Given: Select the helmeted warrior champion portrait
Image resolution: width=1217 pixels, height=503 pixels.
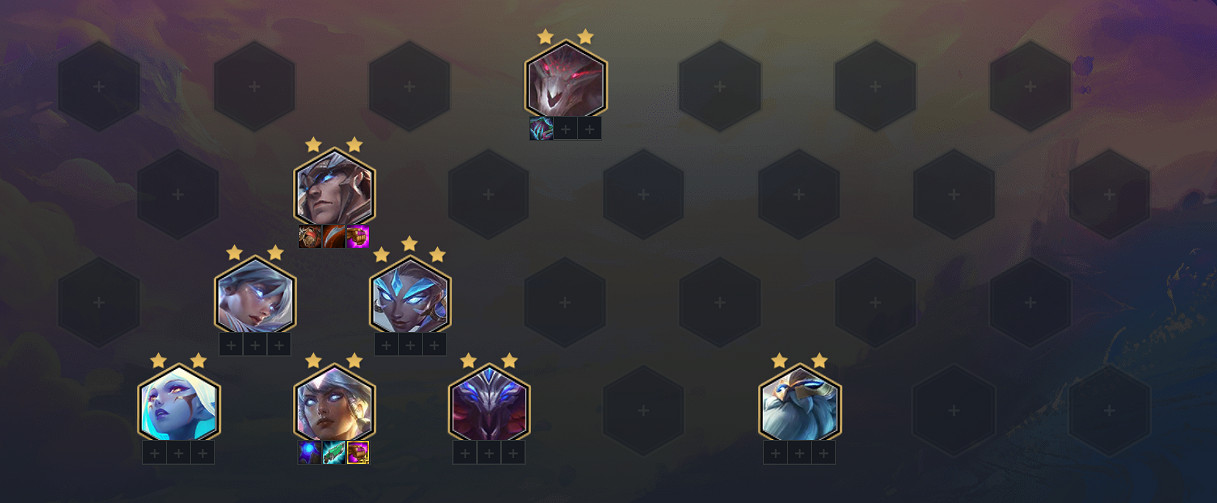Looking at the screenshot, I should click(x=334, y=188).
